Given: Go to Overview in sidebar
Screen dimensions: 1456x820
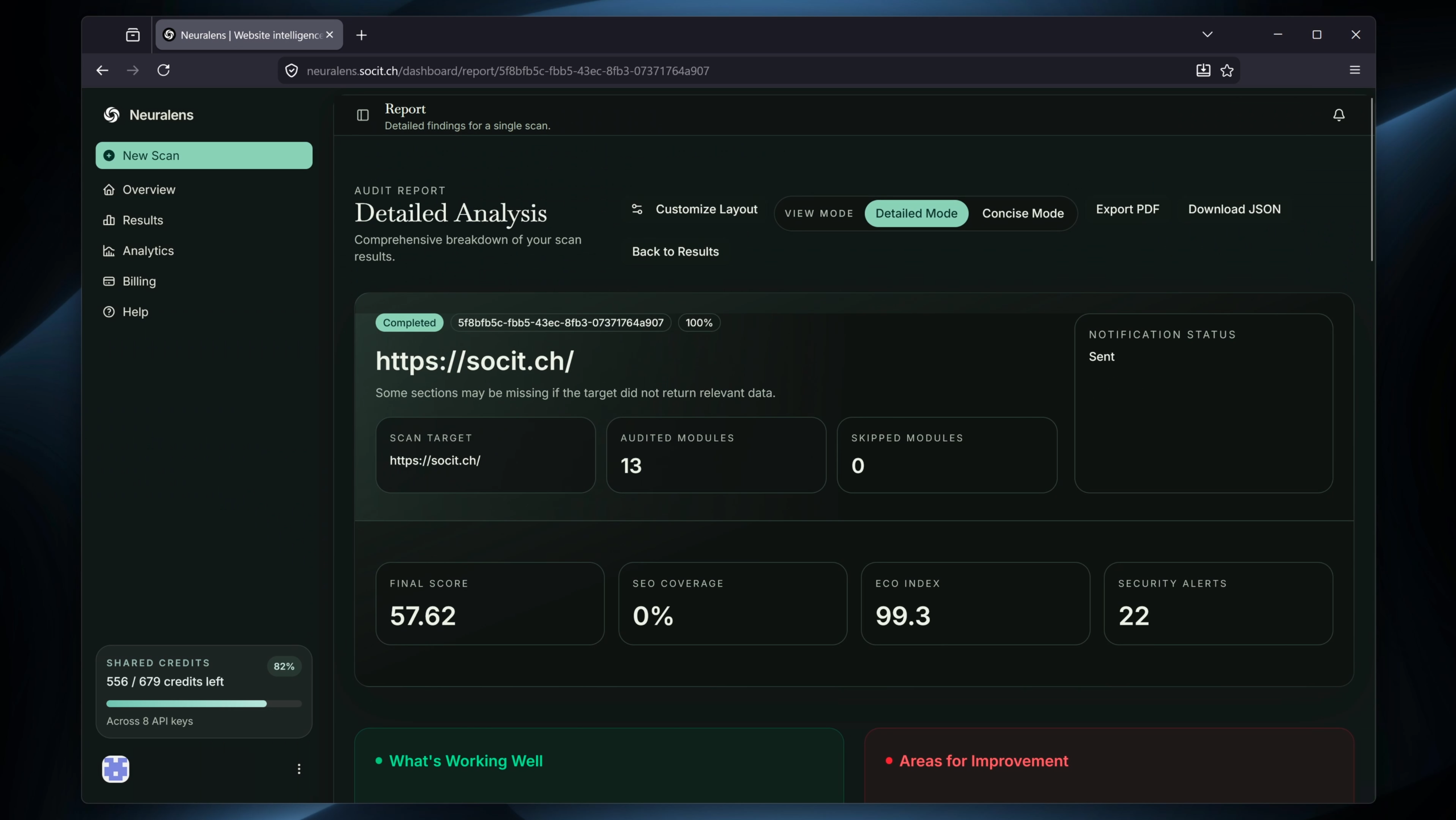Looking at the screenshot, I should 204,190.
